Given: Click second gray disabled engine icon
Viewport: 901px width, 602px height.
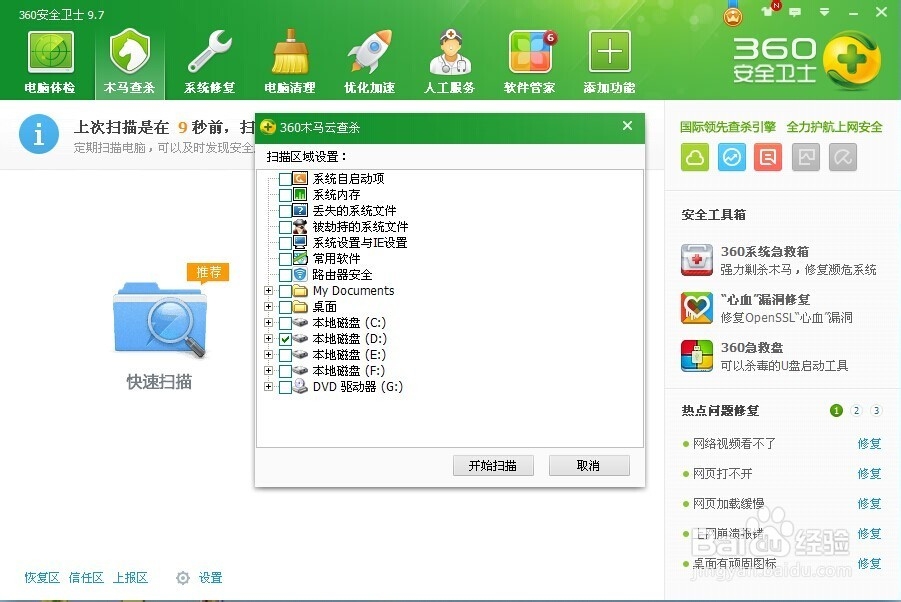Looking at the screenshot, I should [x=842, y=157].
